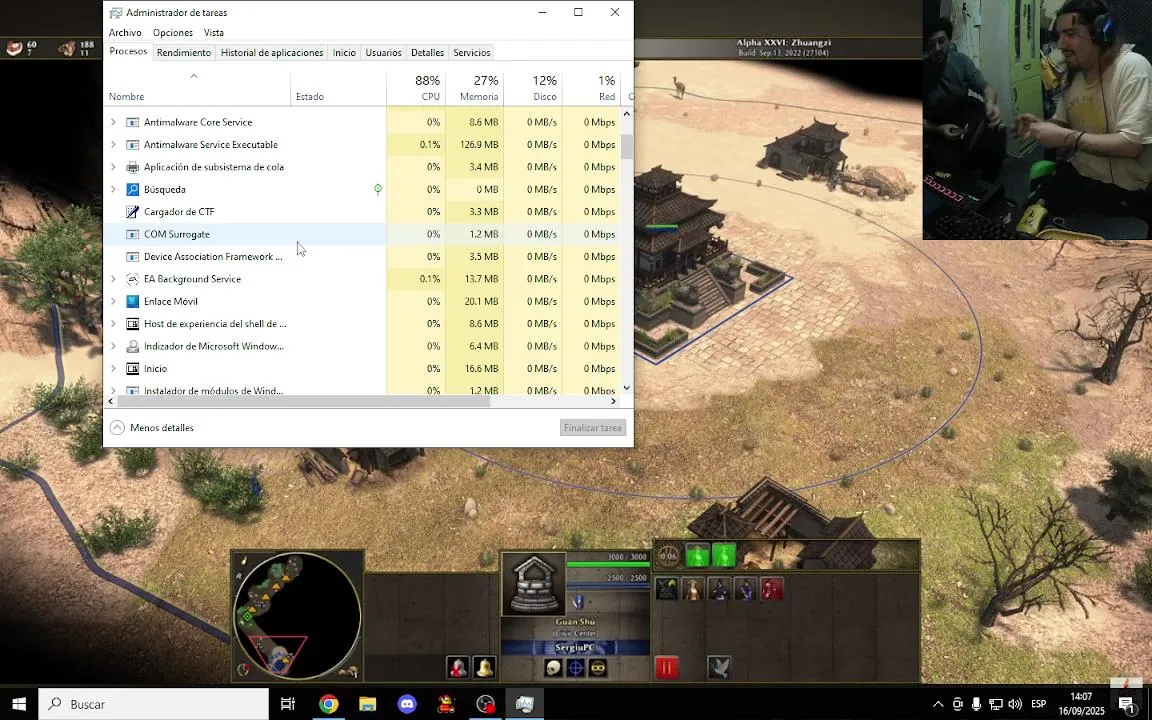Expand the Búsqueda process group
1152x720 pixels.
point(113,190)
